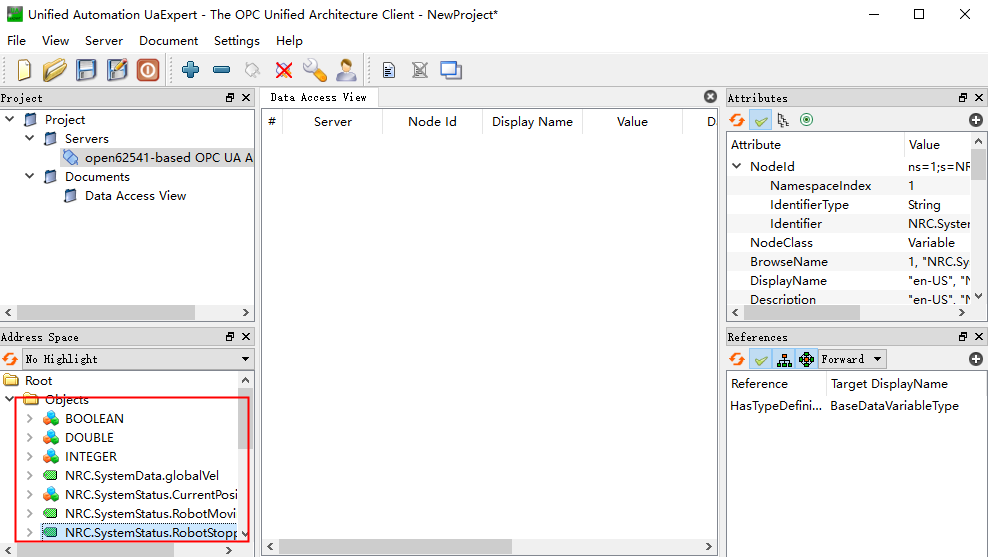
Task: Click the disconnect server red X icon
Action: click(x=284, y=70)
